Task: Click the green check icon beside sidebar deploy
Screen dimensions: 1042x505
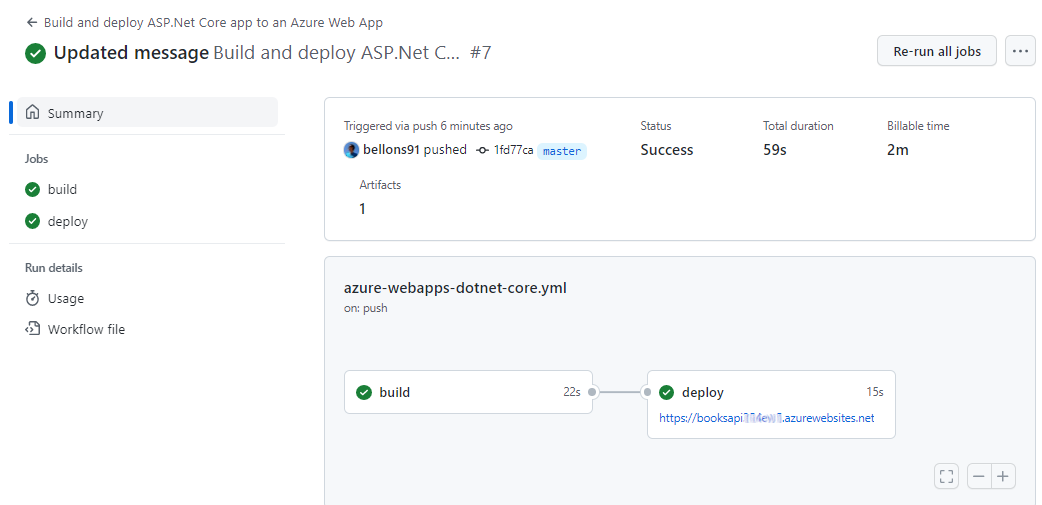Action: 33,221
